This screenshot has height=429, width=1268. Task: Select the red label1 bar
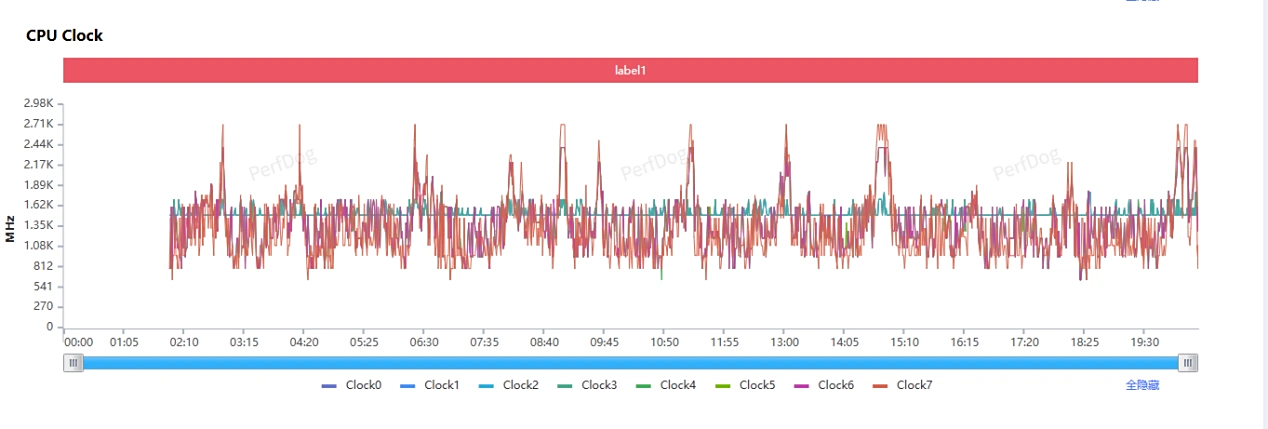(630, 70)
